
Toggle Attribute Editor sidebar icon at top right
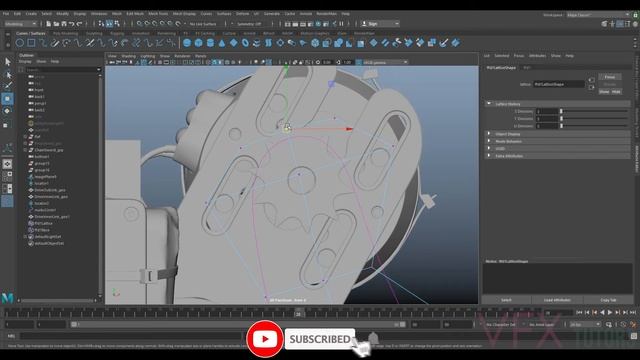point(620,24)
